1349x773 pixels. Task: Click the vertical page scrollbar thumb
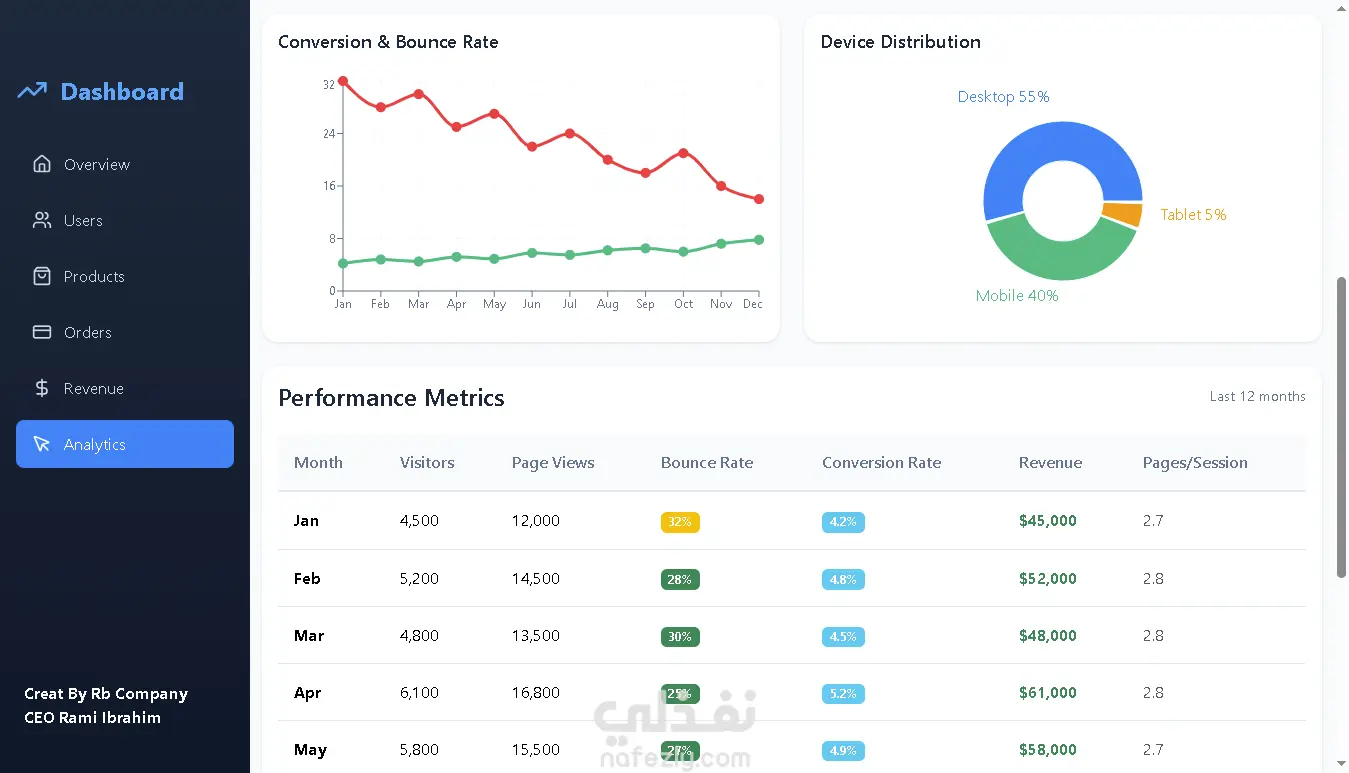(1342, 427)
